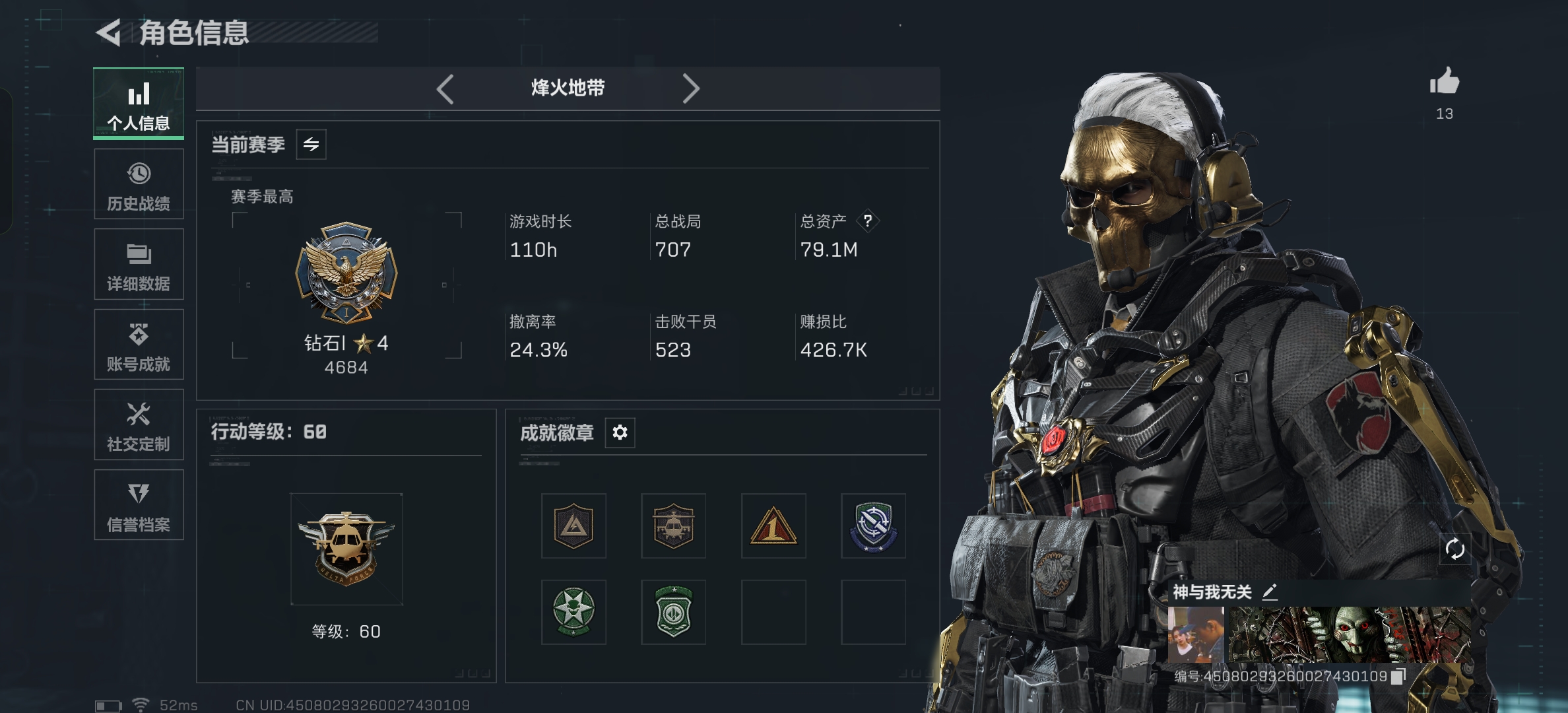Switch to the next mode with the right chevron
This screenshot has height=713, width=1568.
pyautogui.click(x=690, y=88)
